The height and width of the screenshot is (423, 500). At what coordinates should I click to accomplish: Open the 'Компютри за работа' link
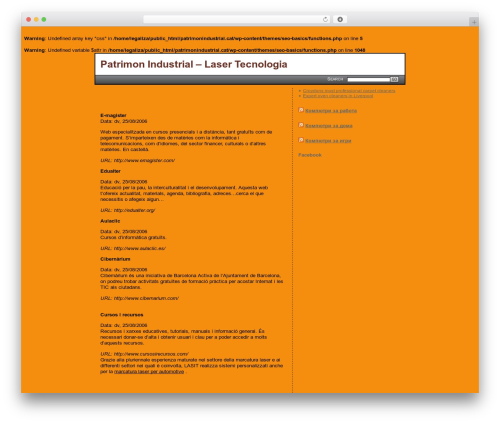click(x=331, y=111)
